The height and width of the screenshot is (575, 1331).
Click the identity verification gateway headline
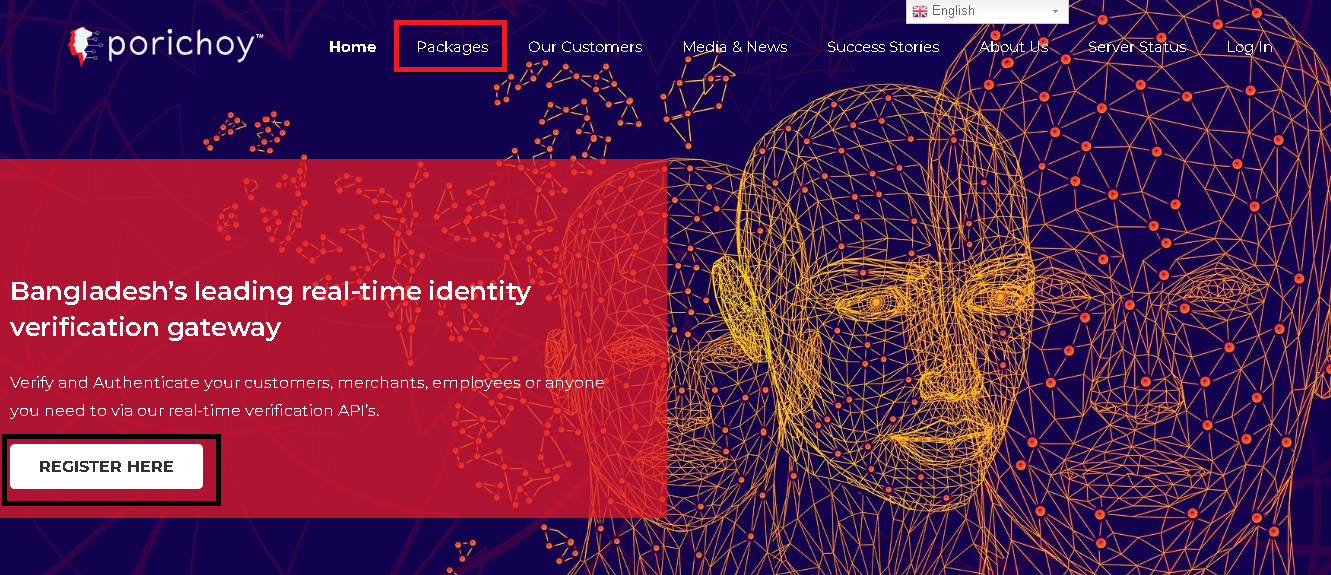[270, 309]
